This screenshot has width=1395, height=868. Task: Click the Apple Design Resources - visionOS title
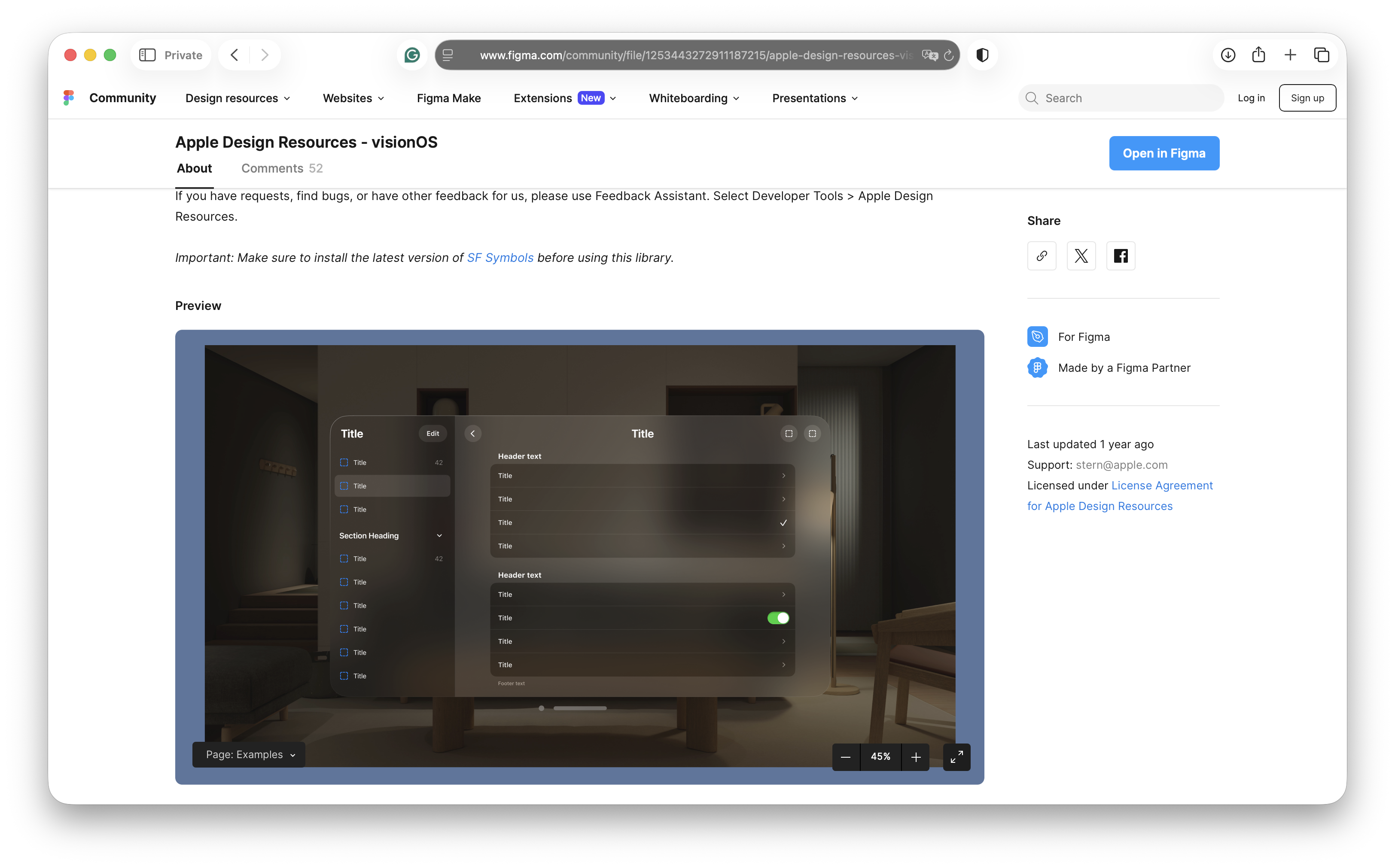(307, 143)
